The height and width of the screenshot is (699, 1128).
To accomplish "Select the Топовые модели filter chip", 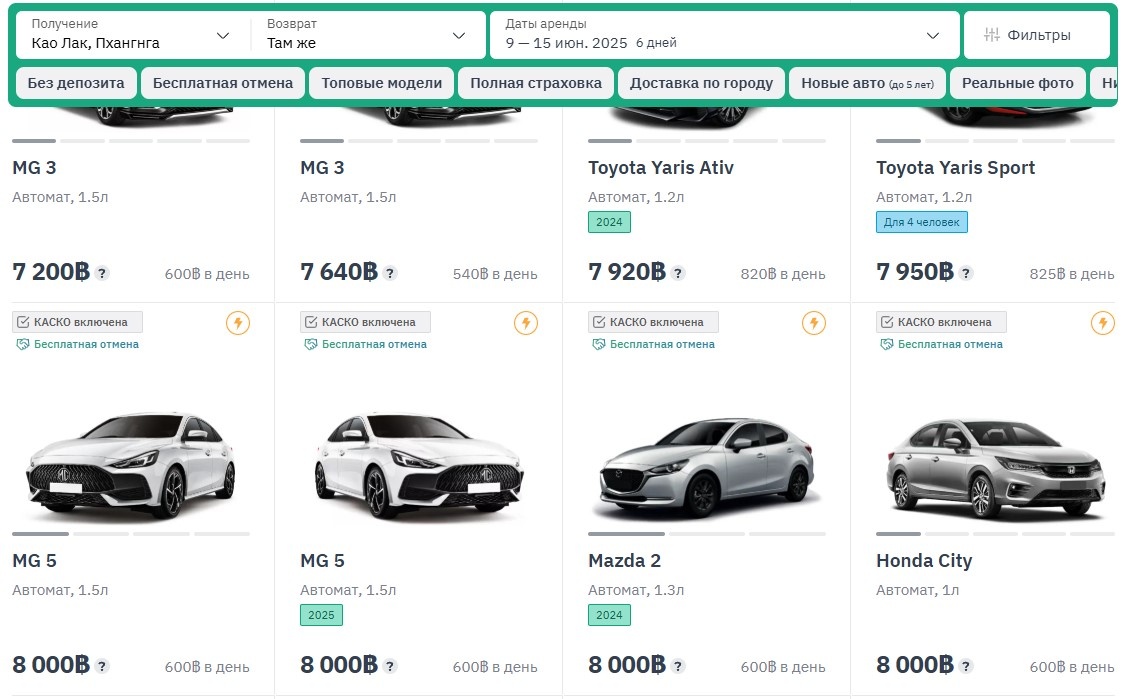I will pos(382,83).
